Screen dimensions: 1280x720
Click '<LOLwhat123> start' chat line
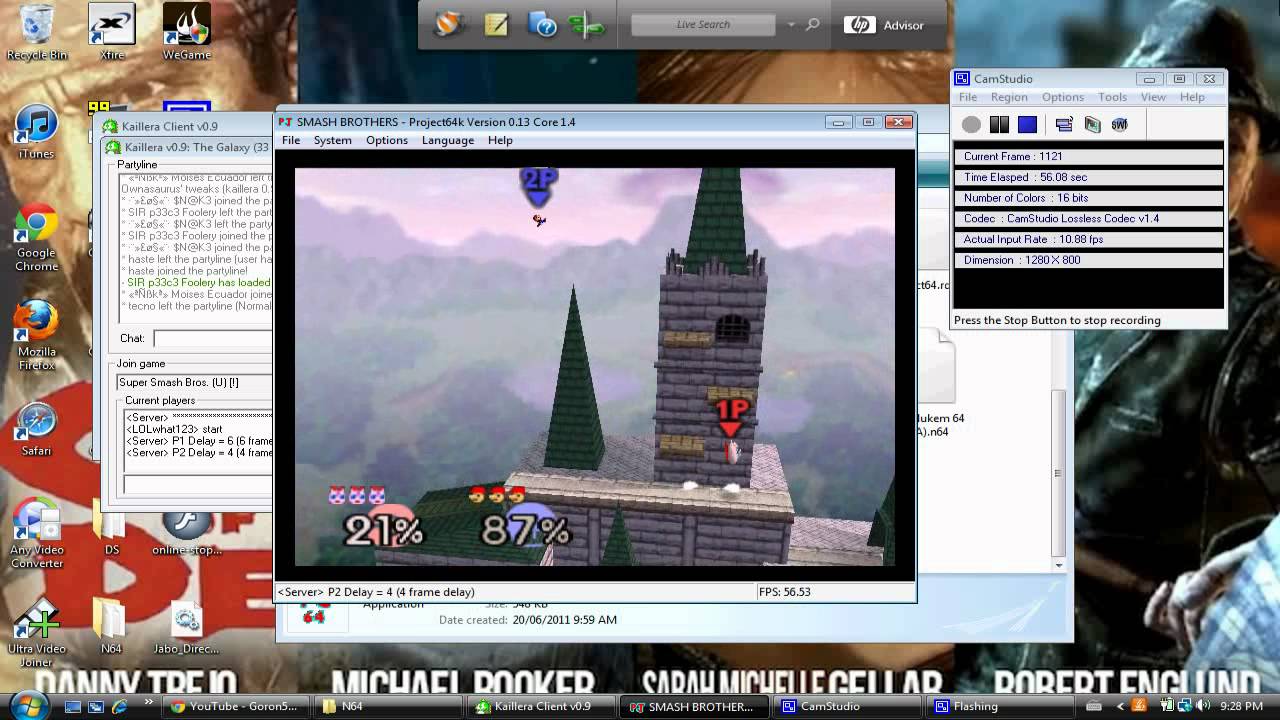(x=174, y=429)
